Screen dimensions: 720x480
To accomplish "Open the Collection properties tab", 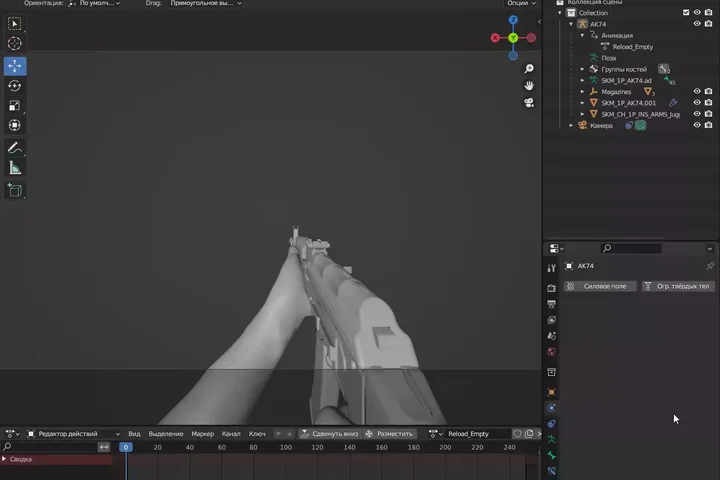I will (551, 372).
